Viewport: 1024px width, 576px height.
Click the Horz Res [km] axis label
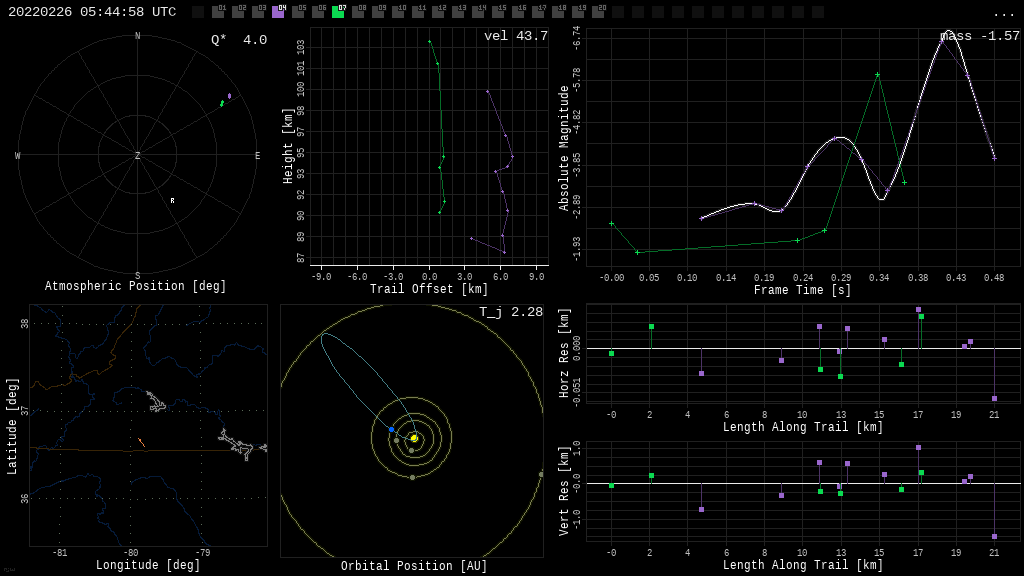564,353
